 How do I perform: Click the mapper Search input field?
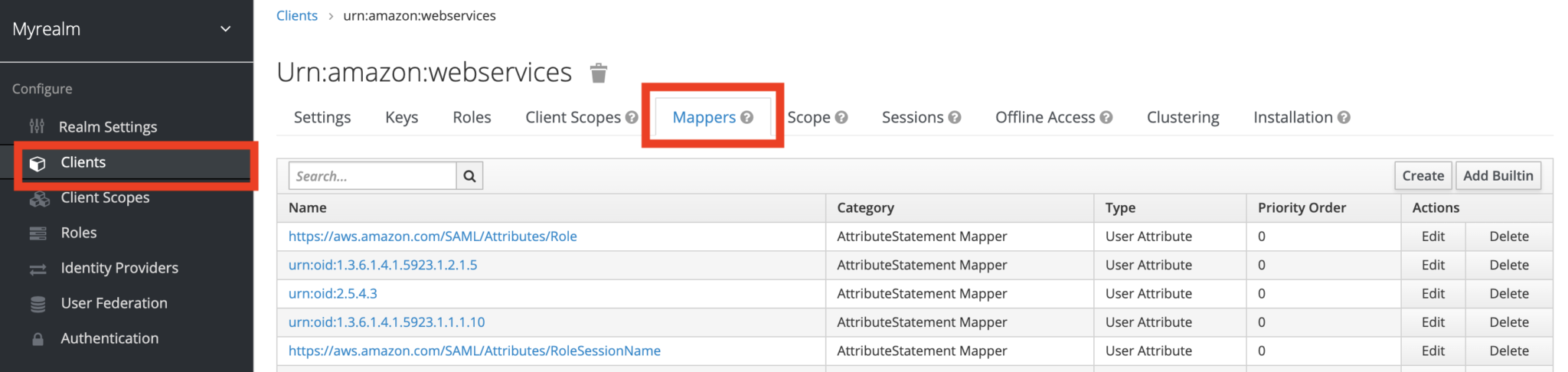(x=372, y=176)
